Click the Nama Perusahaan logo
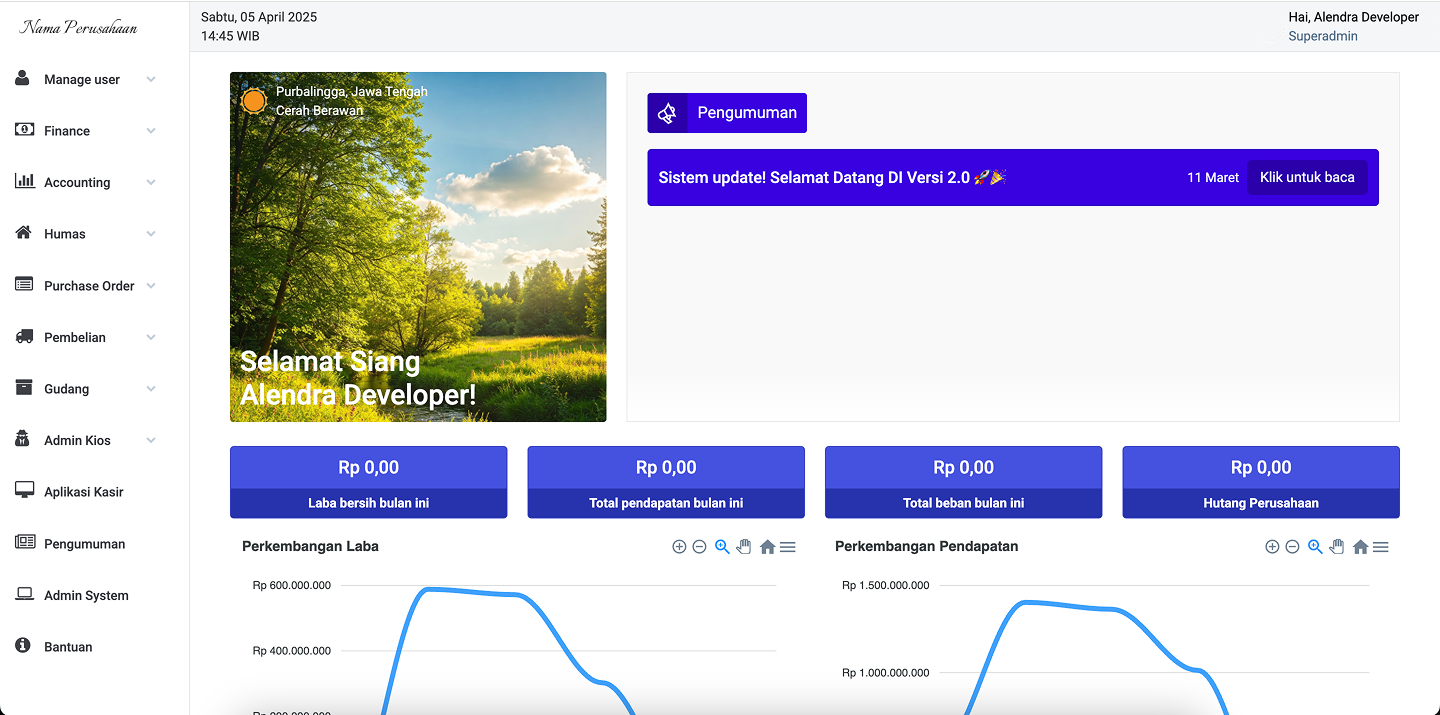The height and width of the screenshot is (715, 1440). [x=79, y=27]
